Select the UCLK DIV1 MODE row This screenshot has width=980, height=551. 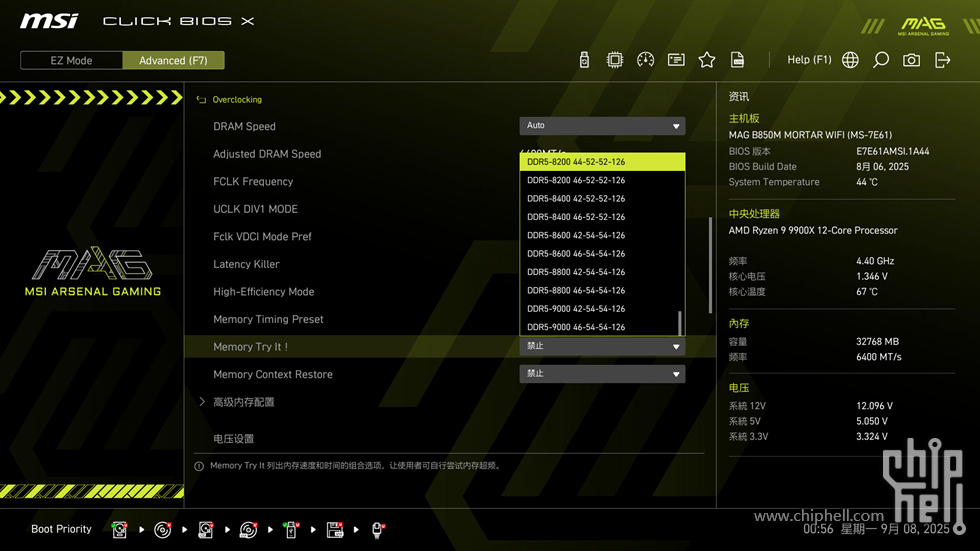coord(255,209)
